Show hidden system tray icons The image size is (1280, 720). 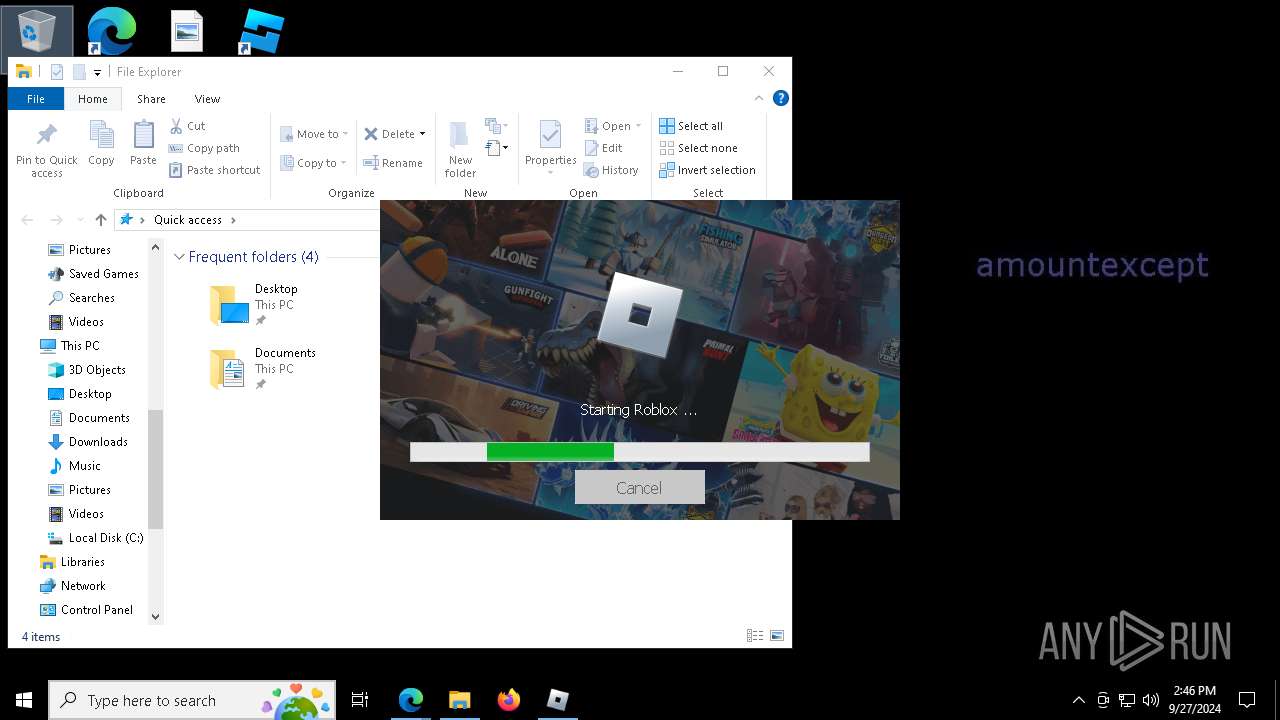(1078, 700)
